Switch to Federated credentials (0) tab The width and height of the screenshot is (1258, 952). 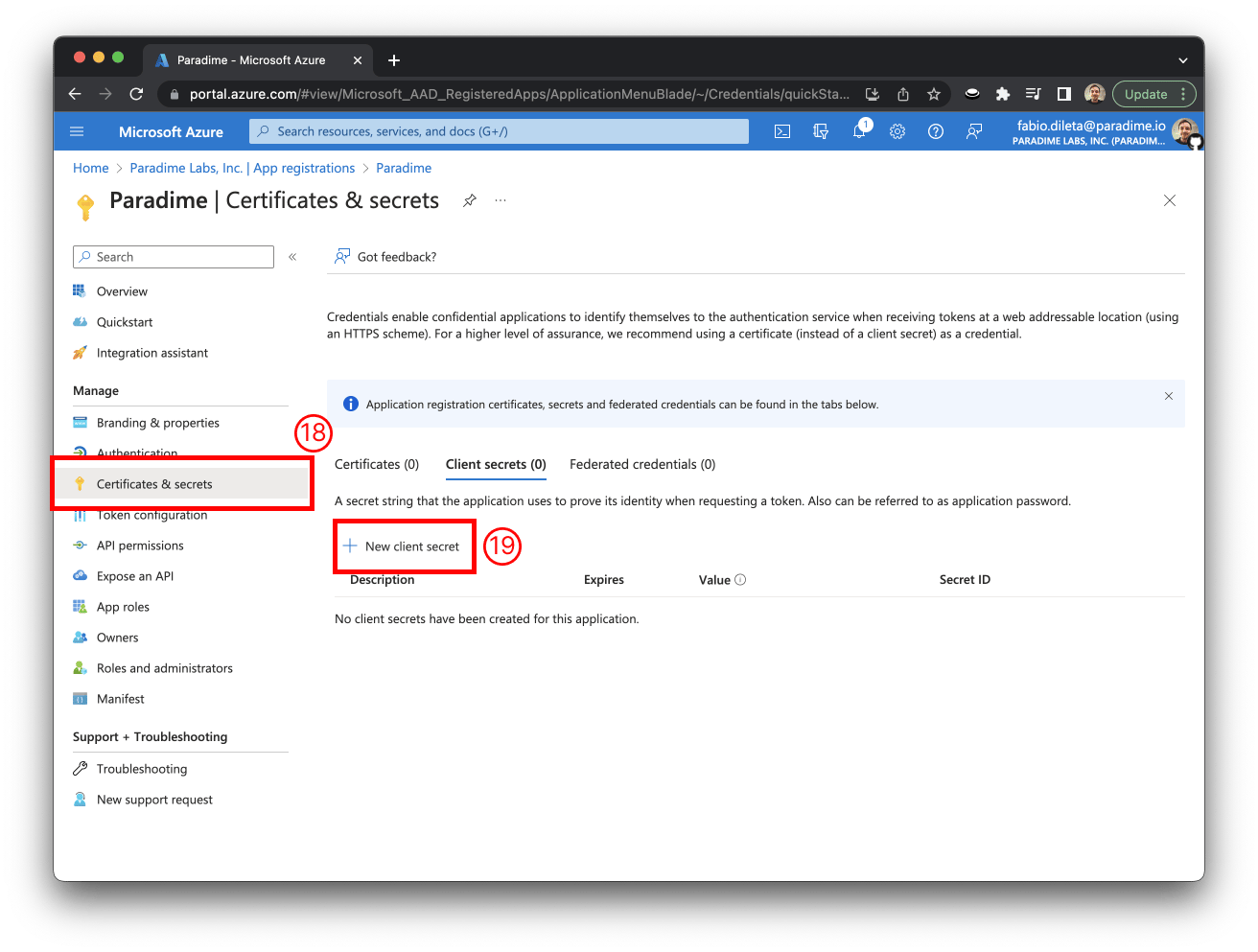click(642, 464)
